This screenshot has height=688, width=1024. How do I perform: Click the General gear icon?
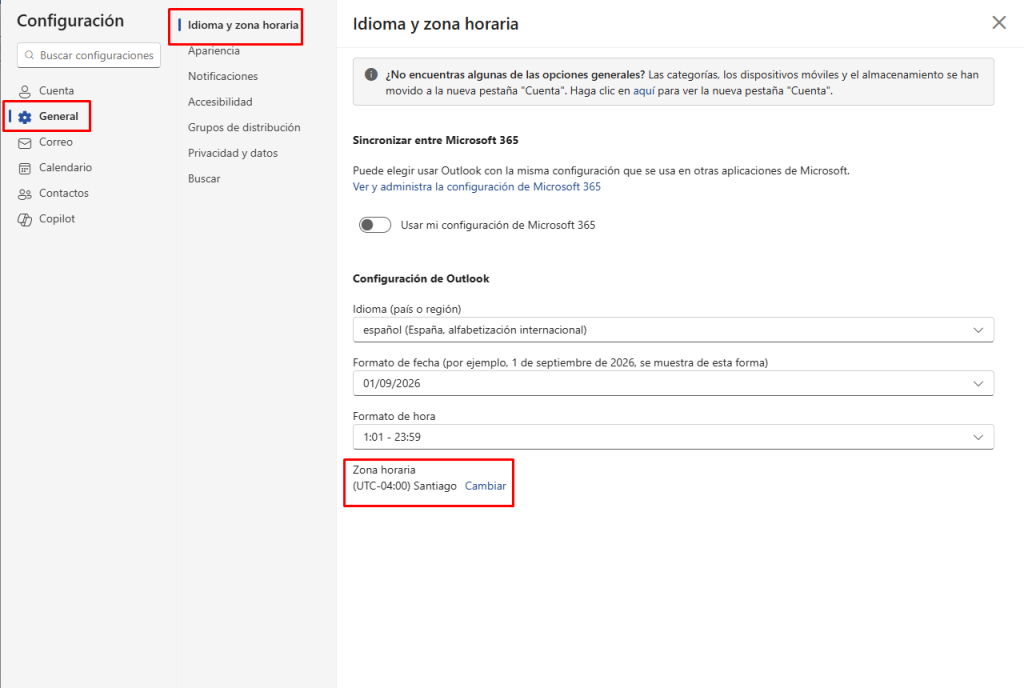coord(25,117)
